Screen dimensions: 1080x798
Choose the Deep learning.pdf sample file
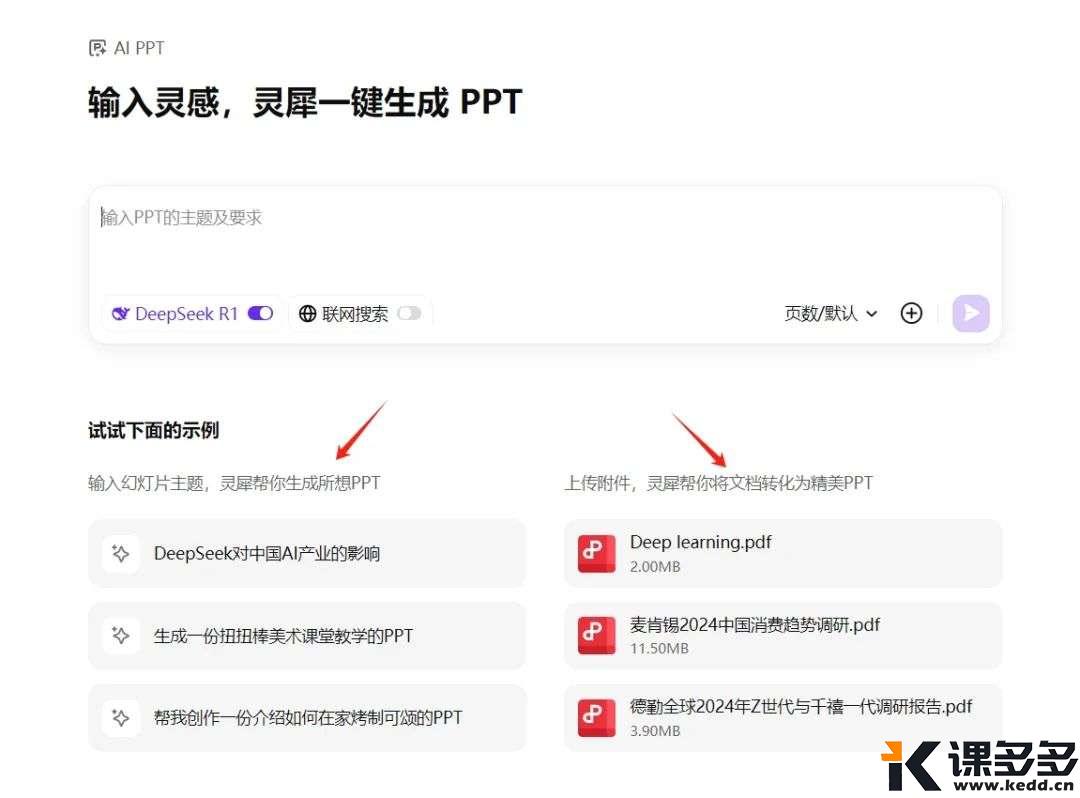783,553
